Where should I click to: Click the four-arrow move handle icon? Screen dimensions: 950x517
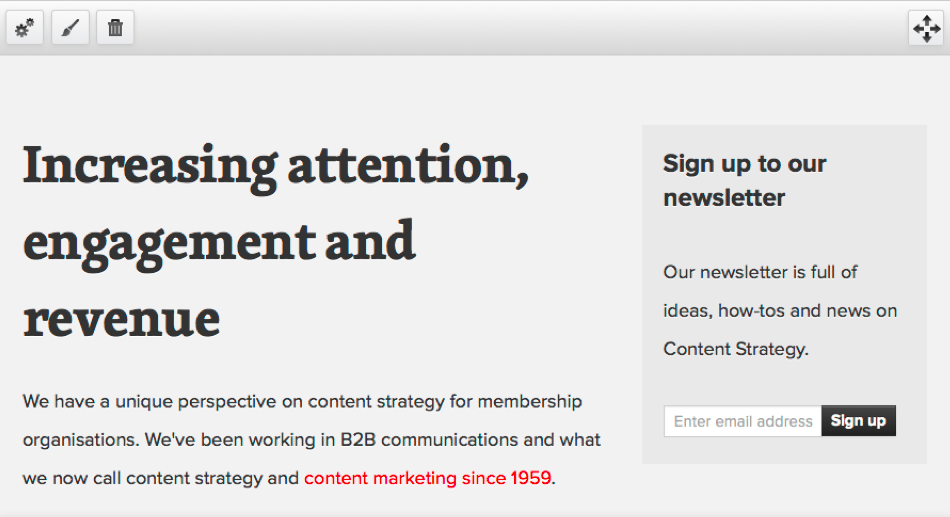926,28
